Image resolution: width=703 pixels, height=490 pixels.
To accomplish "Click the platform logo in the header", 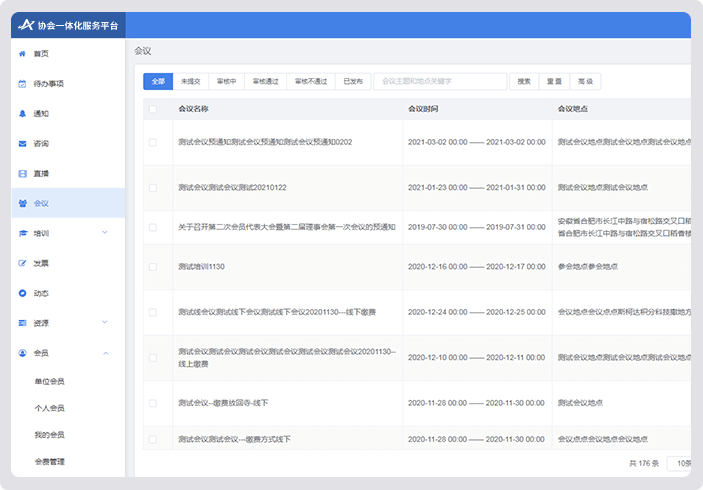I will click(26, 25).
